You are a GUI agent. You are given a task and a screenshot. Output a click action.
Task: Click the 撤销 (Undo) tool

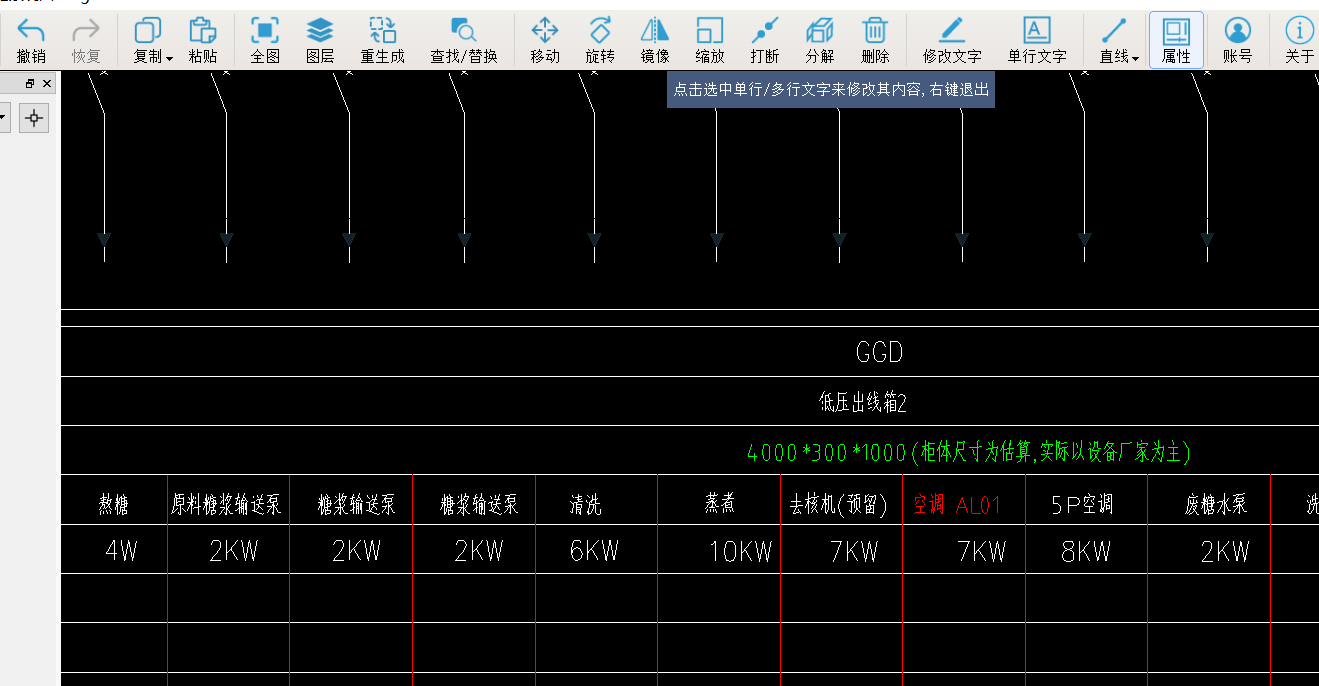(x=31, y=41)
